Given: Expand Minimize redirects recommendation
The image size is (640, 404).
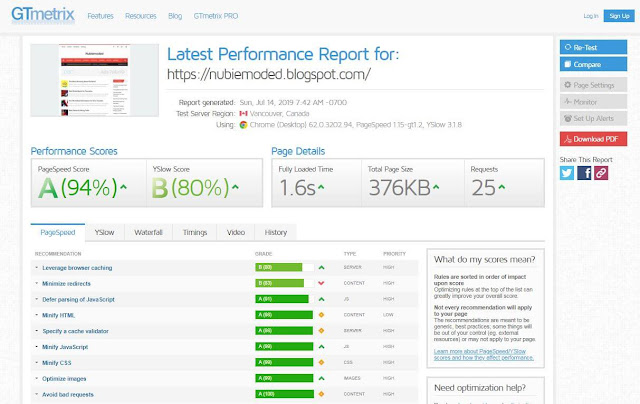Looking at the screenshot, I should 66,284.
